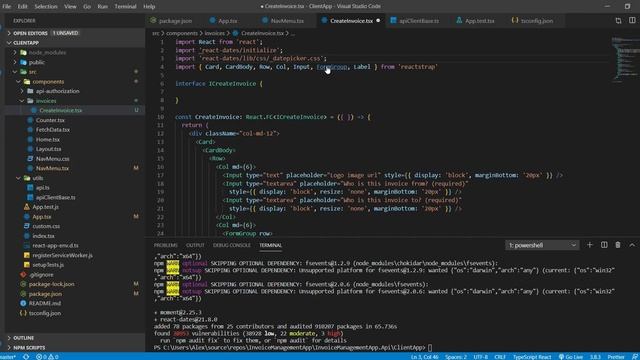This screenshot has height=360, width=640.
Task: Open the File menu
Action: [x=7, y=7]
